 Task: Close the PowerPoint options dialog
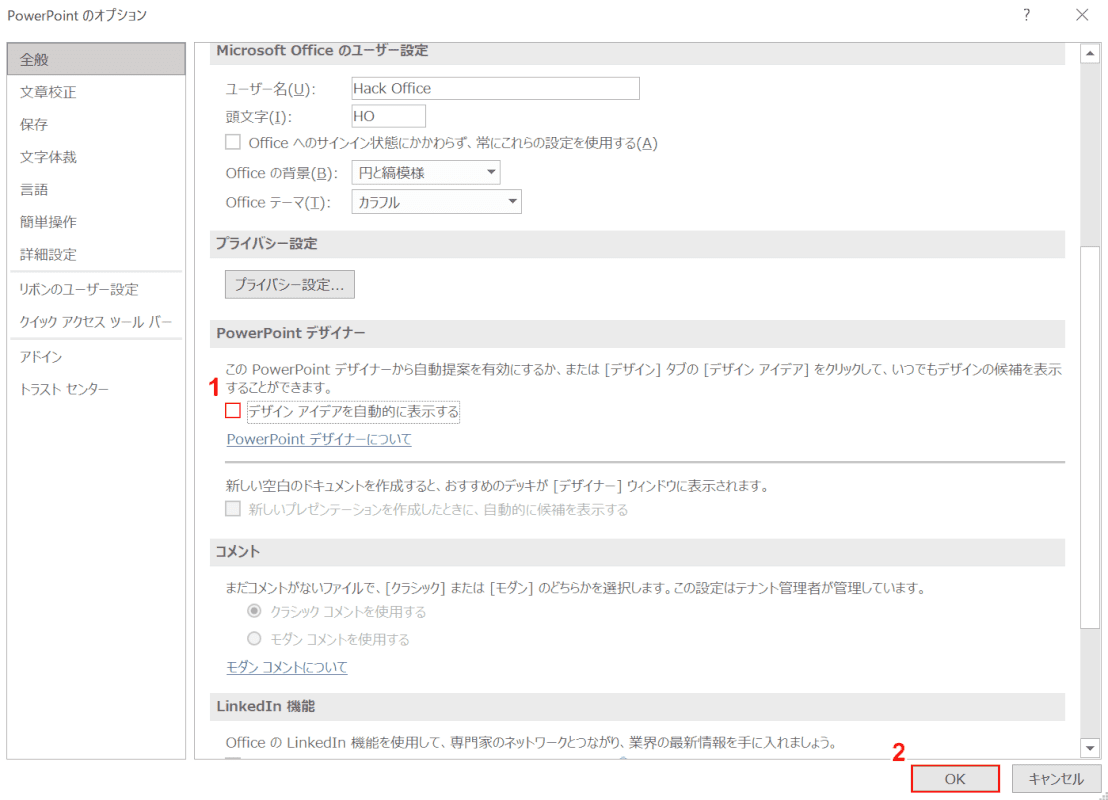click(x=1082, y=15)
